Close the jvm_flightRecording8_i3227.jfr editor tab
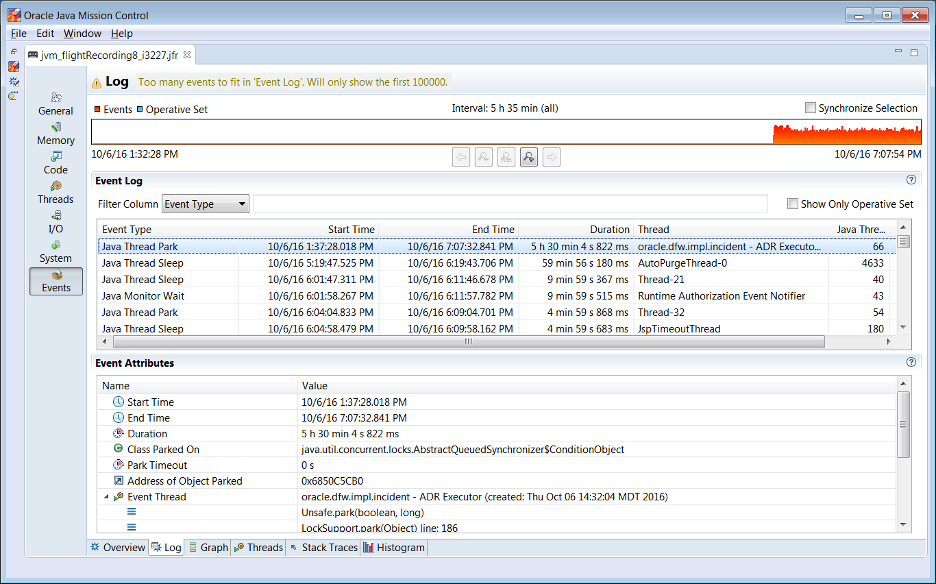The height and width of the screenshot is (584, 936). [x=187, y=55]
